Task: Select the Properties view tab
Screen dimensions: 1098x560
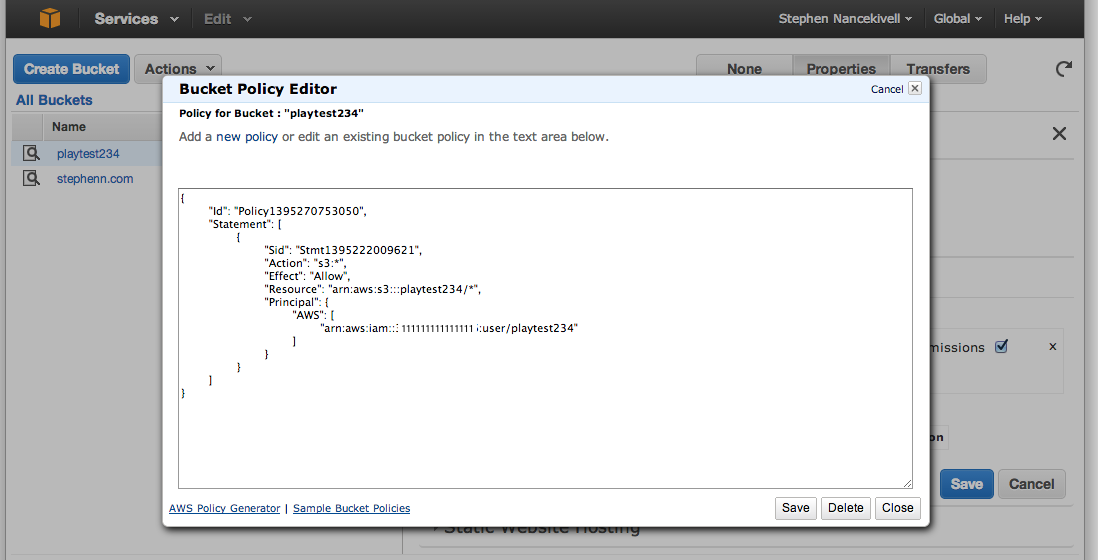Action: click(841, 69)
